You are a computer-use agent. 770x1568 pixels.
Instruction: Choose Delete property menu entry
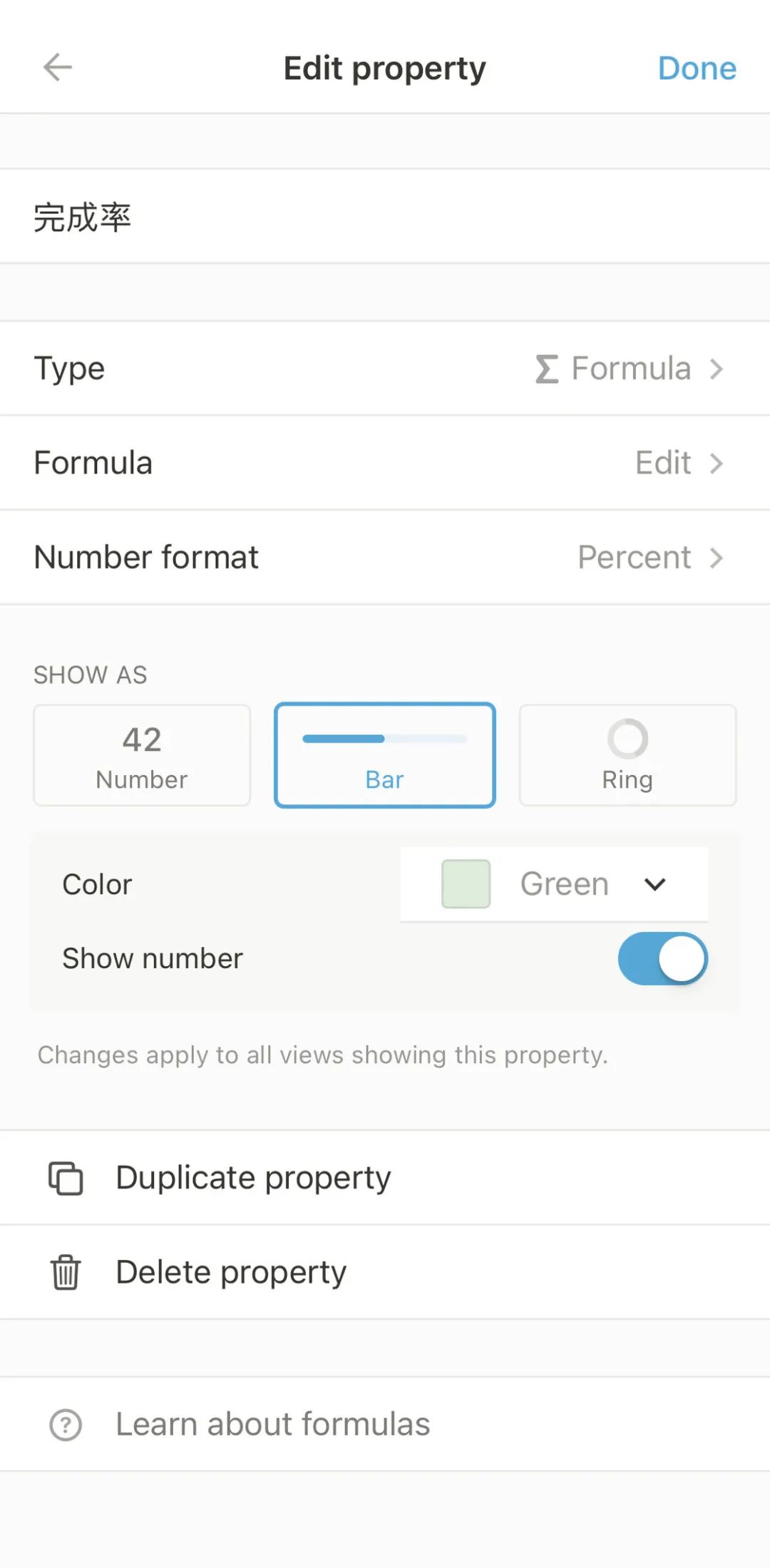click(231, 1273)
